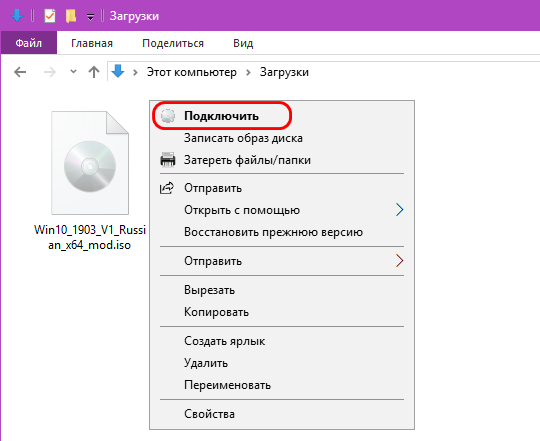Expand arrow next to Открыть с помощью
The width and height of the screenshot is (540, 441).
(399, 210)
